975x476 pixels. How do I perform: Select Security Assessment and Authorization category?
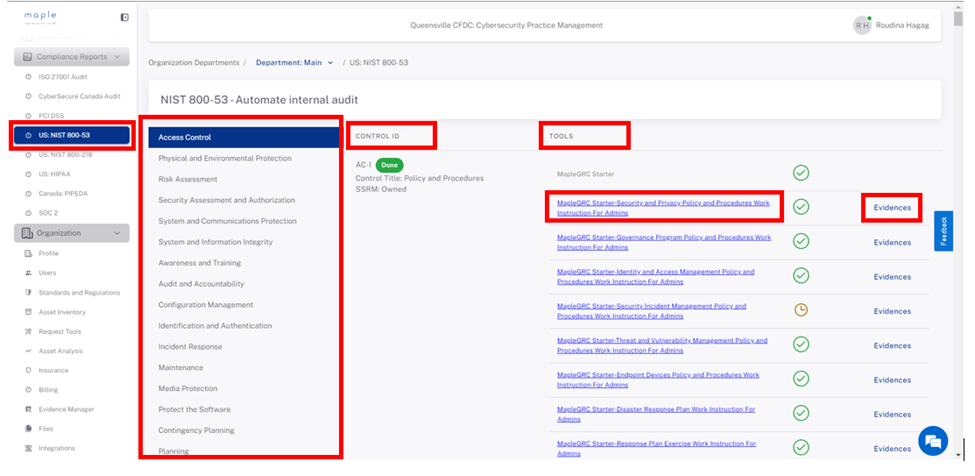(x=227, y=200)
